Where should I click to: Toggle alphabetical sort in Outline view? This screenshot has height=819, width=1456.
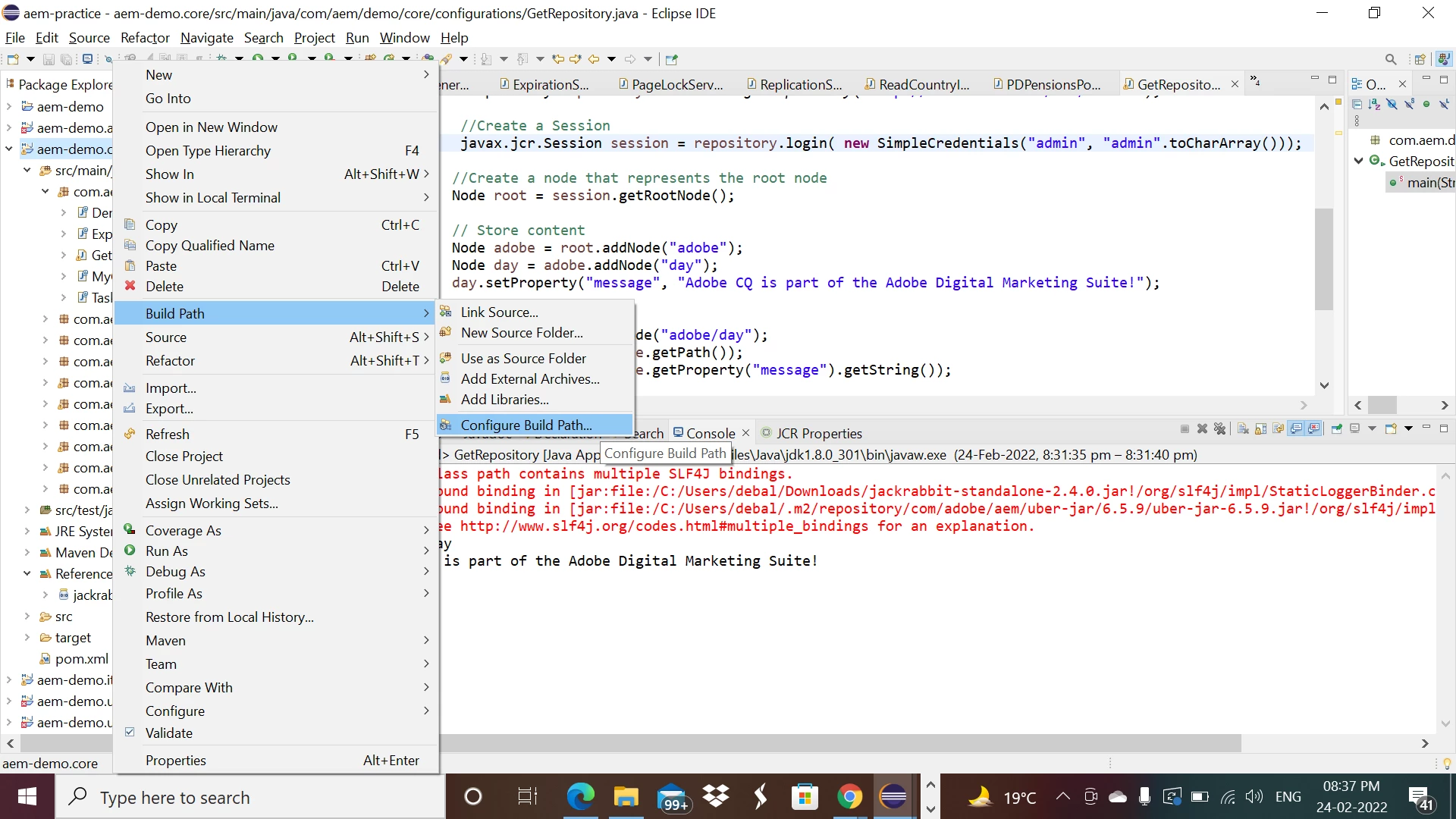[x=1374, y=105]
